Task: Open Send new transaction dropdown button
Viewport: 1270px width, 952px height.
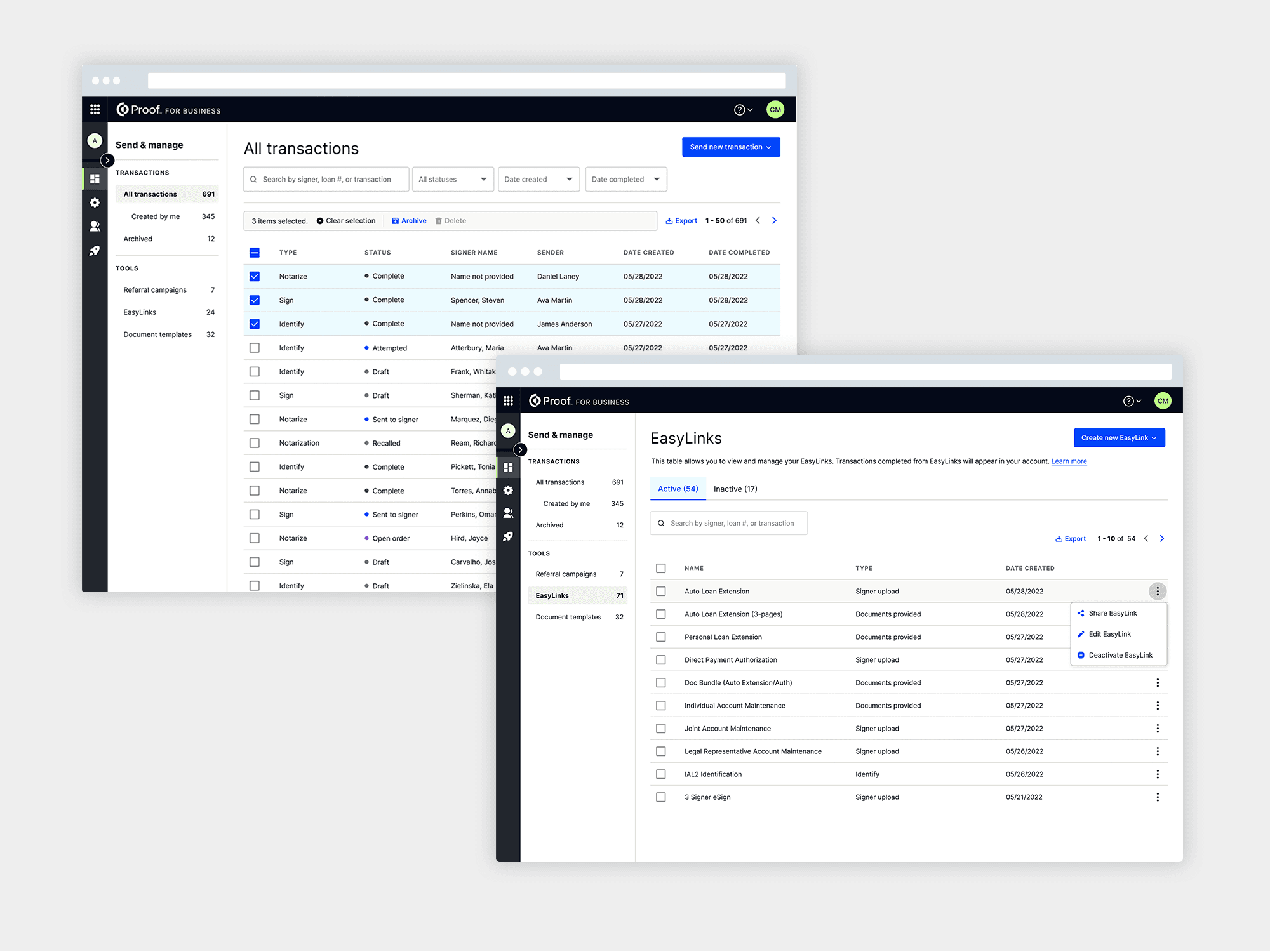Action: 731,147
